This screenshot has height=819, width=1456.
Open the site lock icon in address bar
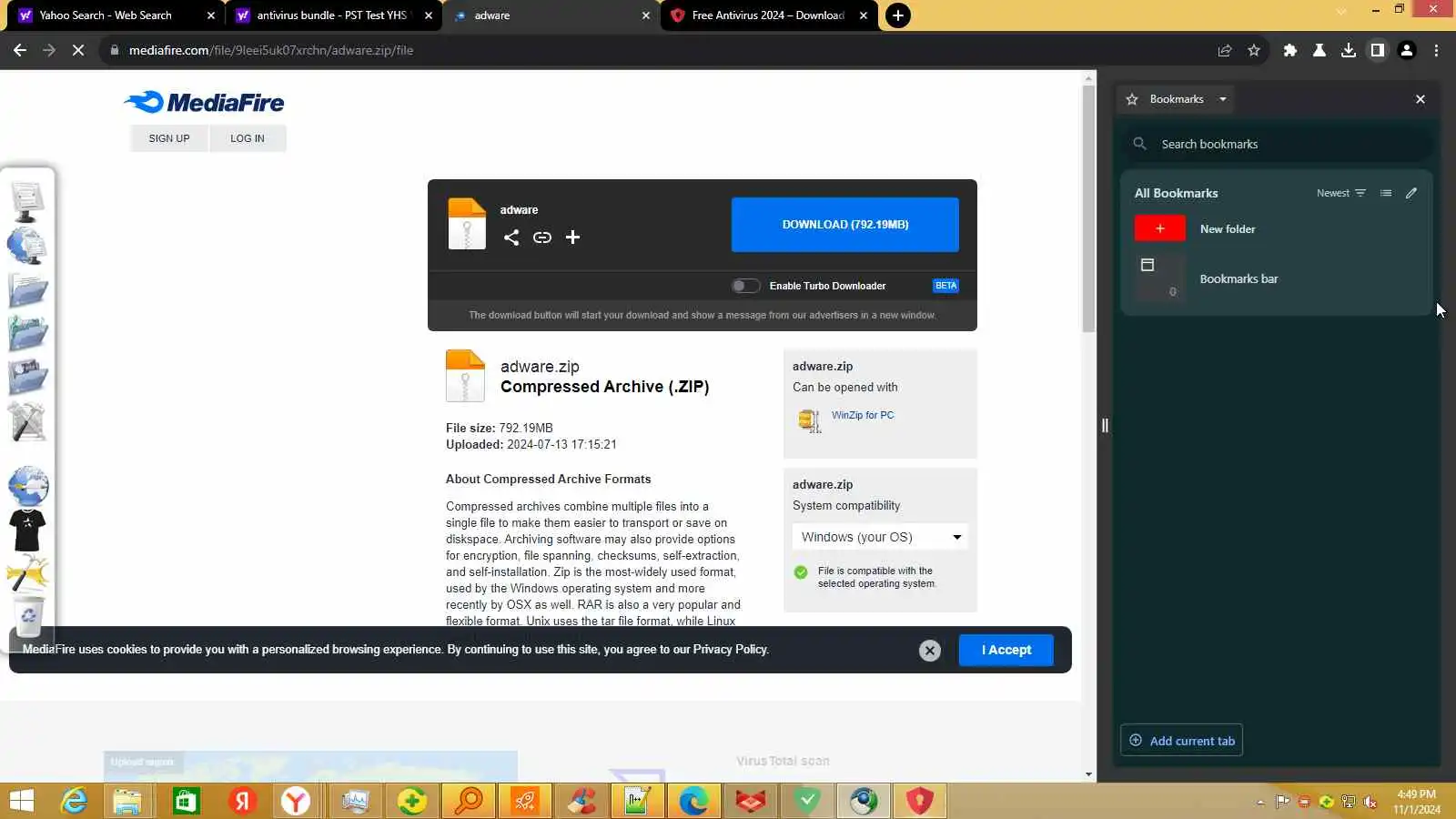point(115,50)
